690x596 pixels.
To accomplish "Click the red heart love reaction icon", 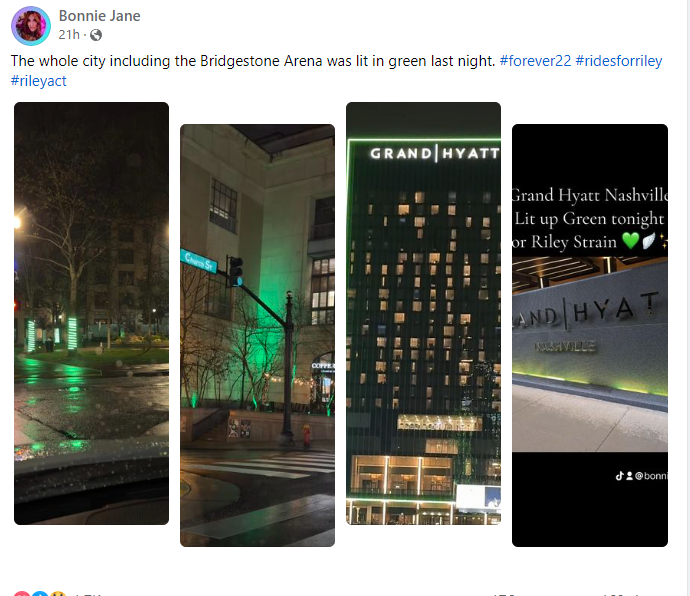I will tap(22, 594).
